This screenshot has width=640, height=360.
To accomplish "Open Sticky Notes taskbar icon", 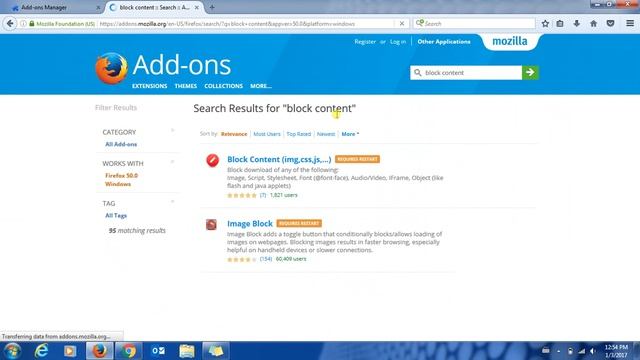I will click(216, 351).
